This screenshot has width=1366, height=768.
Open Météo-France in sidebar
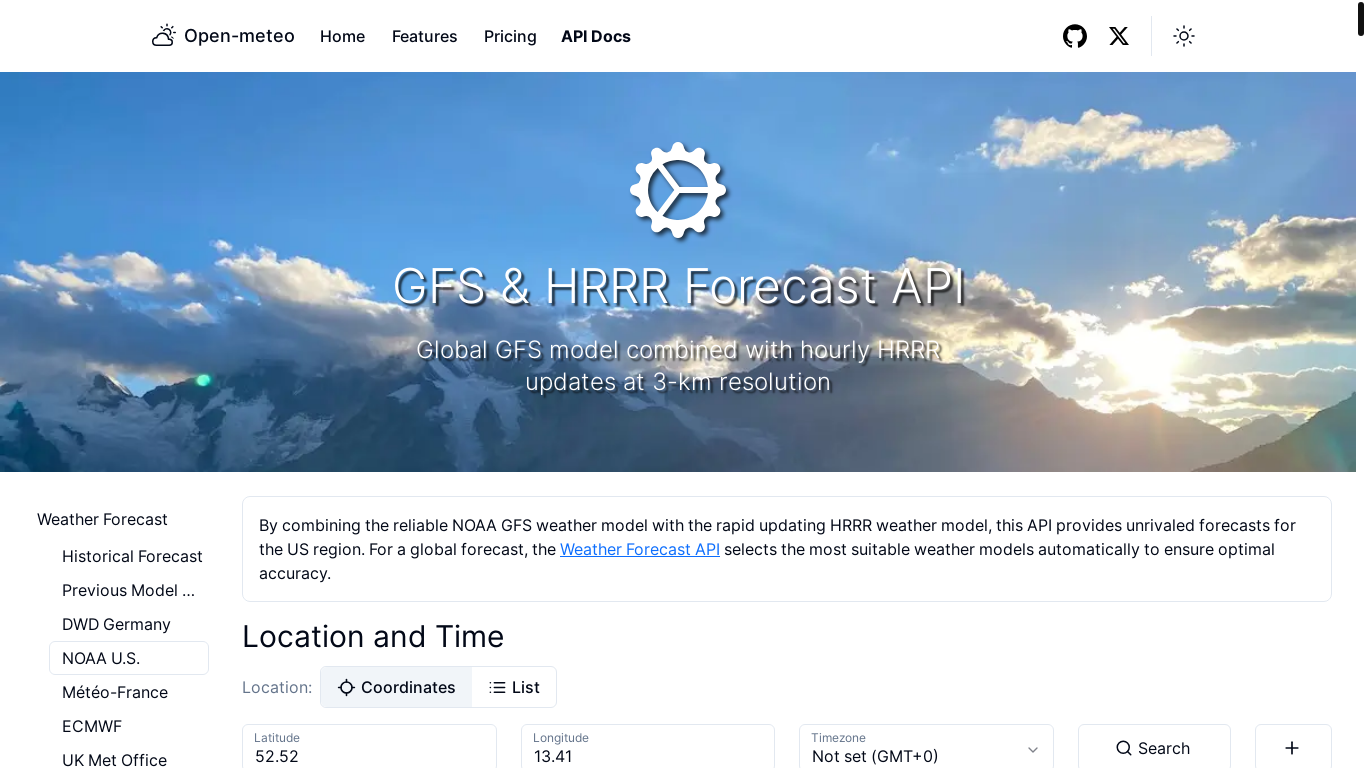point(115,692)
